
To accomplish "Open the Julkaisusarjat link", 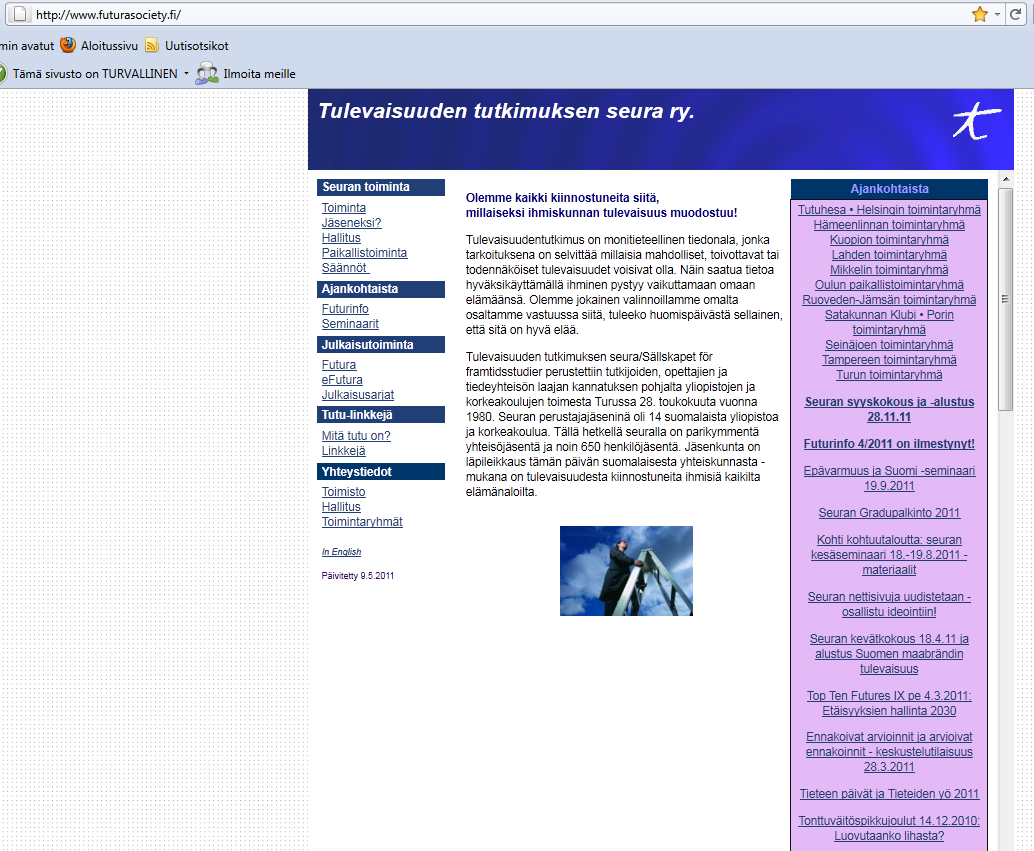I will click(358, 395).
